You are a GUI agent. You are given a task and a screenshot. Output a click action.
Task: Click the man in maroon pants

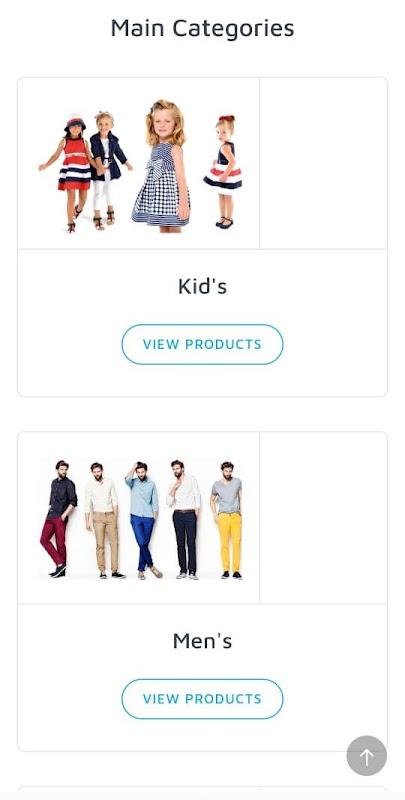[x=58, y=519]
